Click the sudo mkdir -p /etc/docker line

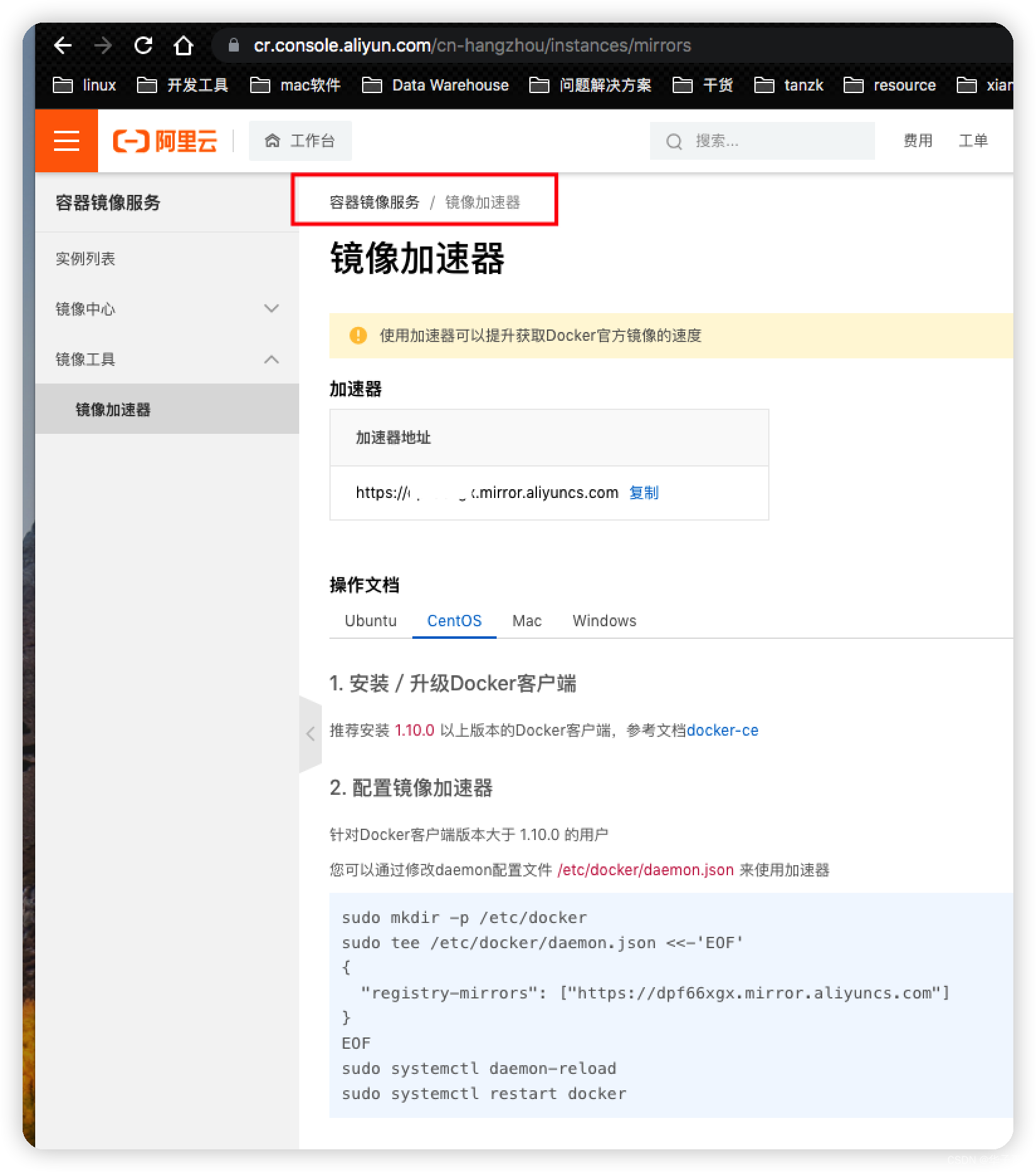point(464,917)
